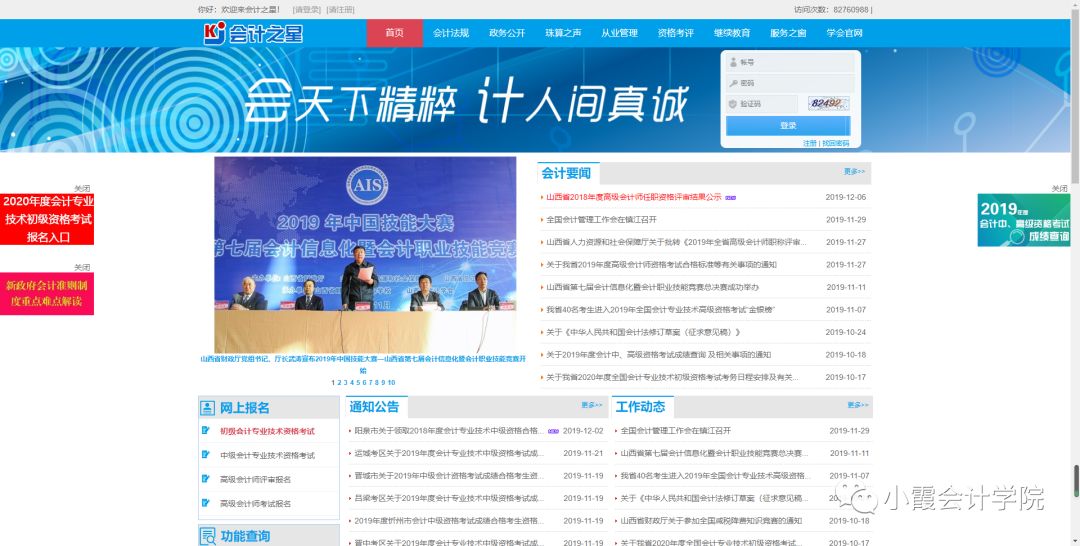The image size is (1080, 546).
Task: Open the 政务公开 menu item
Action: 507,33
